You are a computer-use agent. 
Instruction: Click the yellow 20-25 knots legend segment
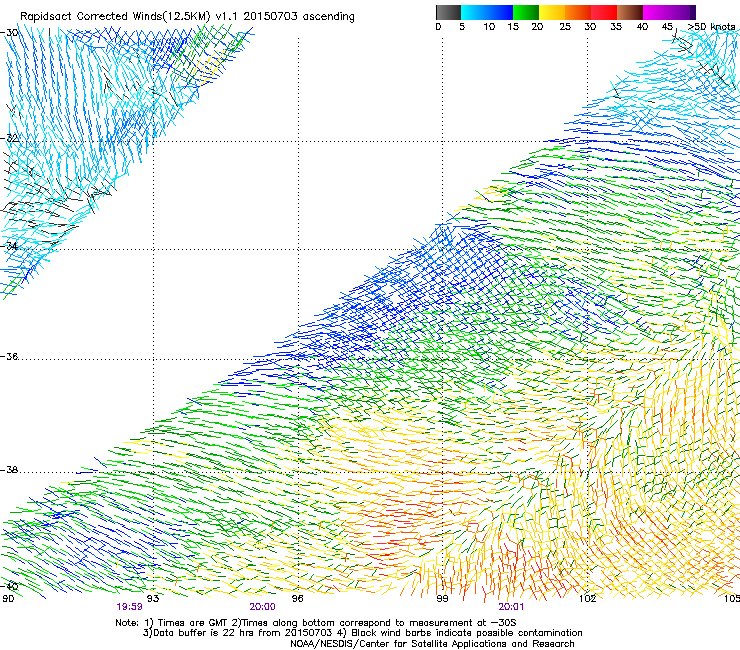click(552, 12)
